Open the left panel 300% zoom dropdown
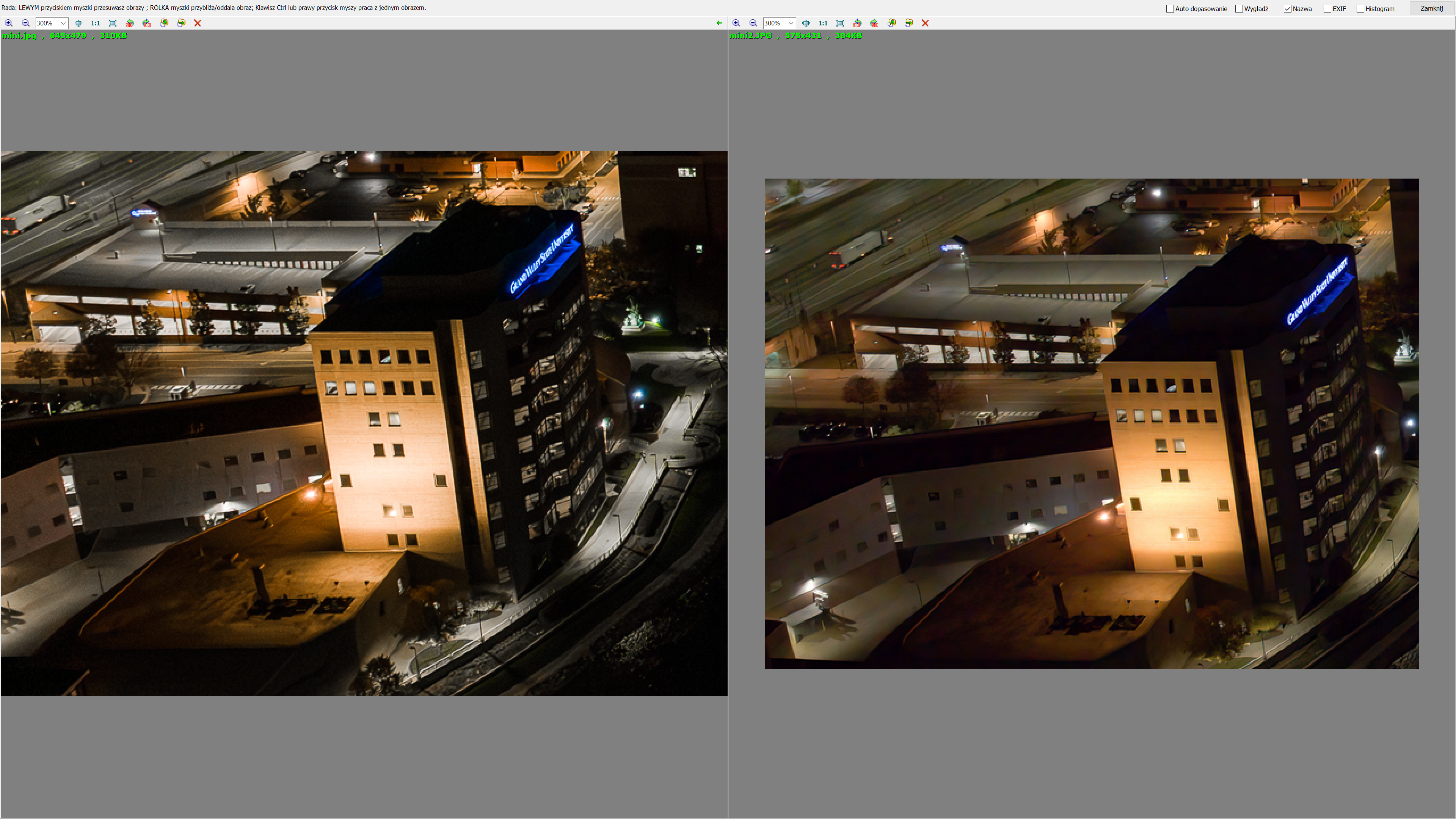 pos(63,23)
